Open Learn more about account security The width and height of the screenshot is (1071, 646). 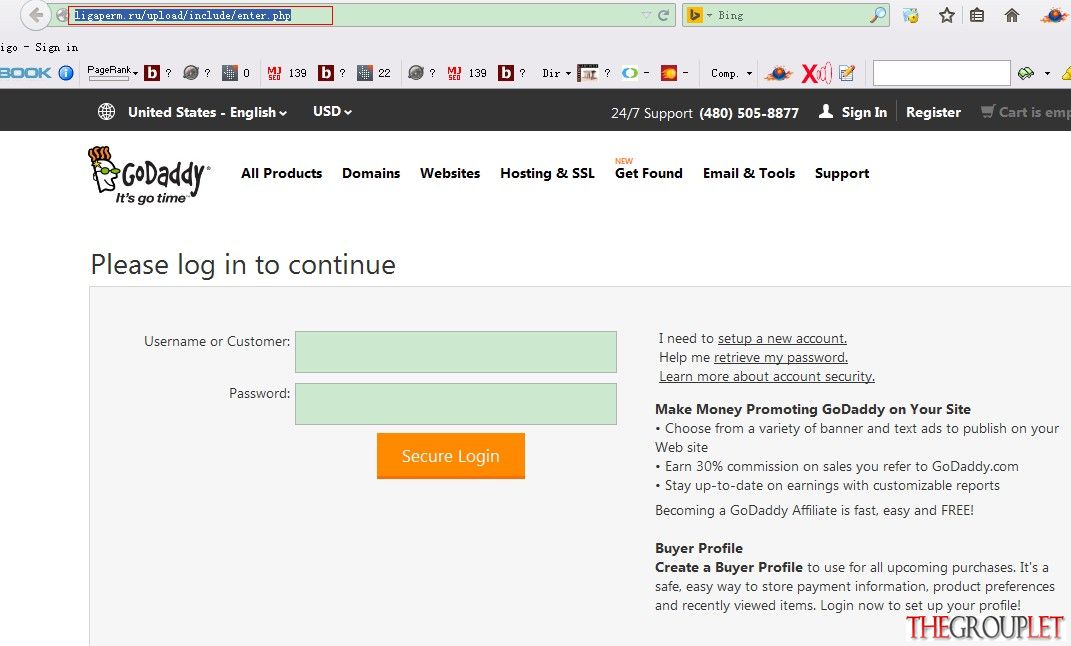click(767, 377)
